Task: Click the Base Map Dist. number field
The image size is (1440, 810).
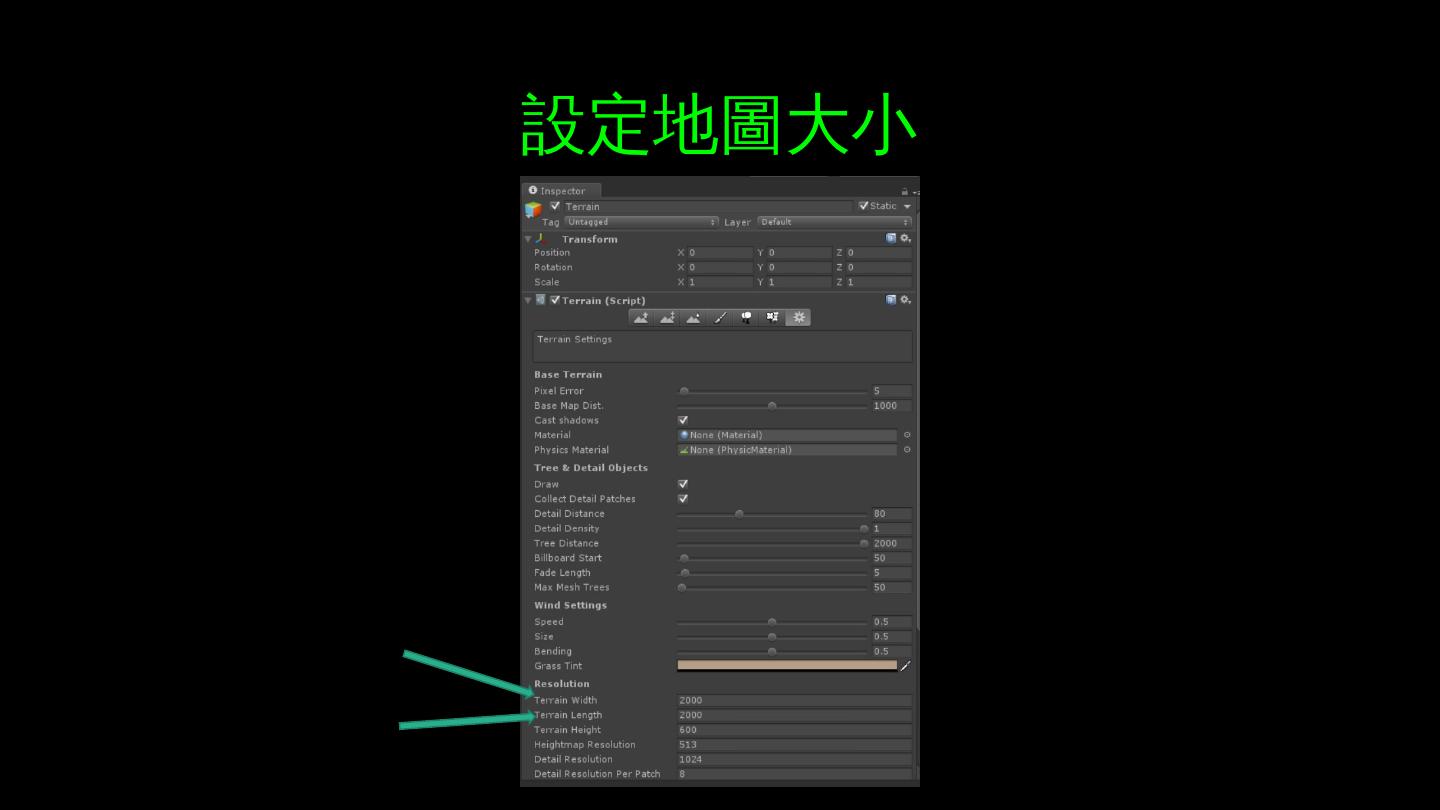Action: click(892, 406)
